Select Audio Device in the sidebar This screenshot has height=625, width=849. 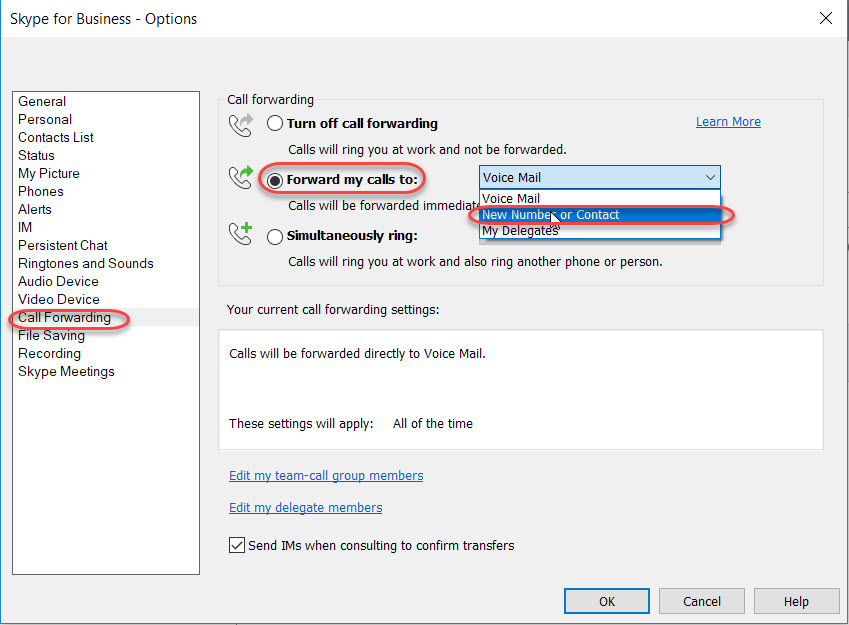coord(57,281)
